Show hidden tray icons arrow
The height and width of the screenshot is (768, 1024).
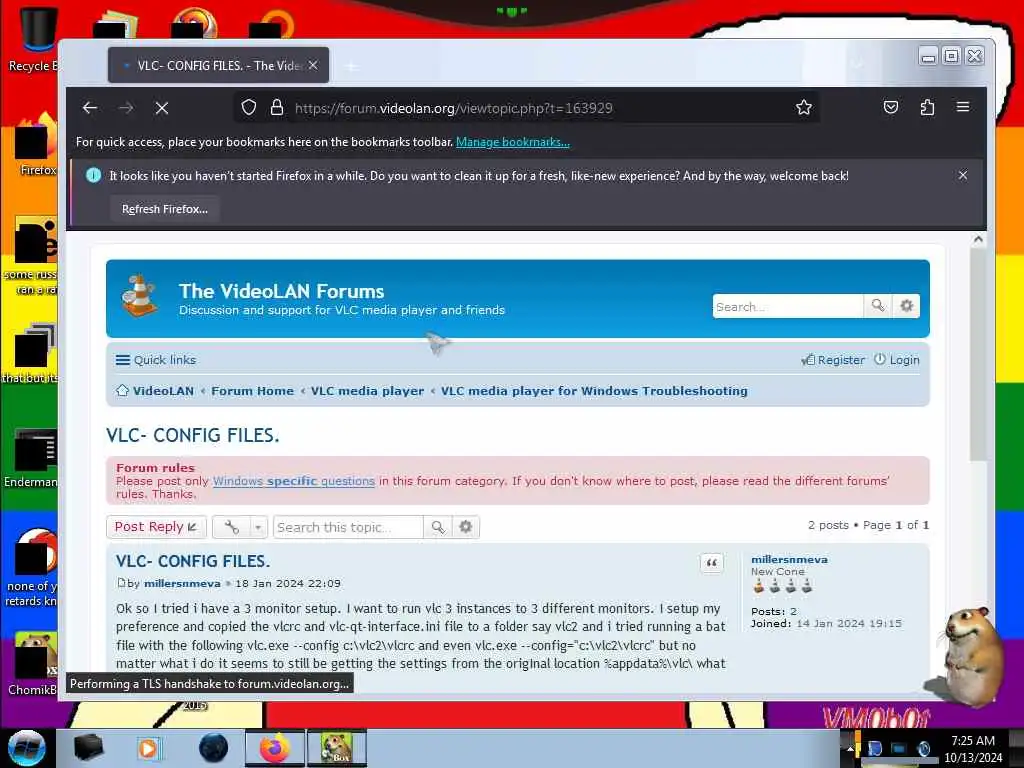tap(850, 749)
